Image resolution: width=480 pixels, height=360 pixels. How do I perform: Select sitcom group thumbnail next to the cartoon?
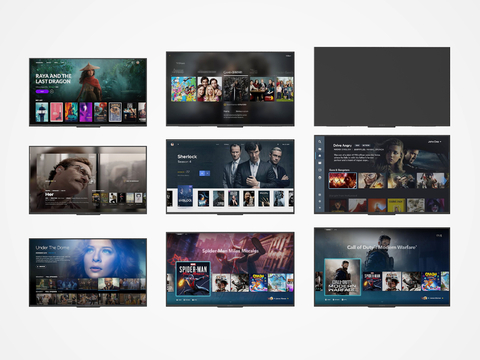click(x=210, y=89)
